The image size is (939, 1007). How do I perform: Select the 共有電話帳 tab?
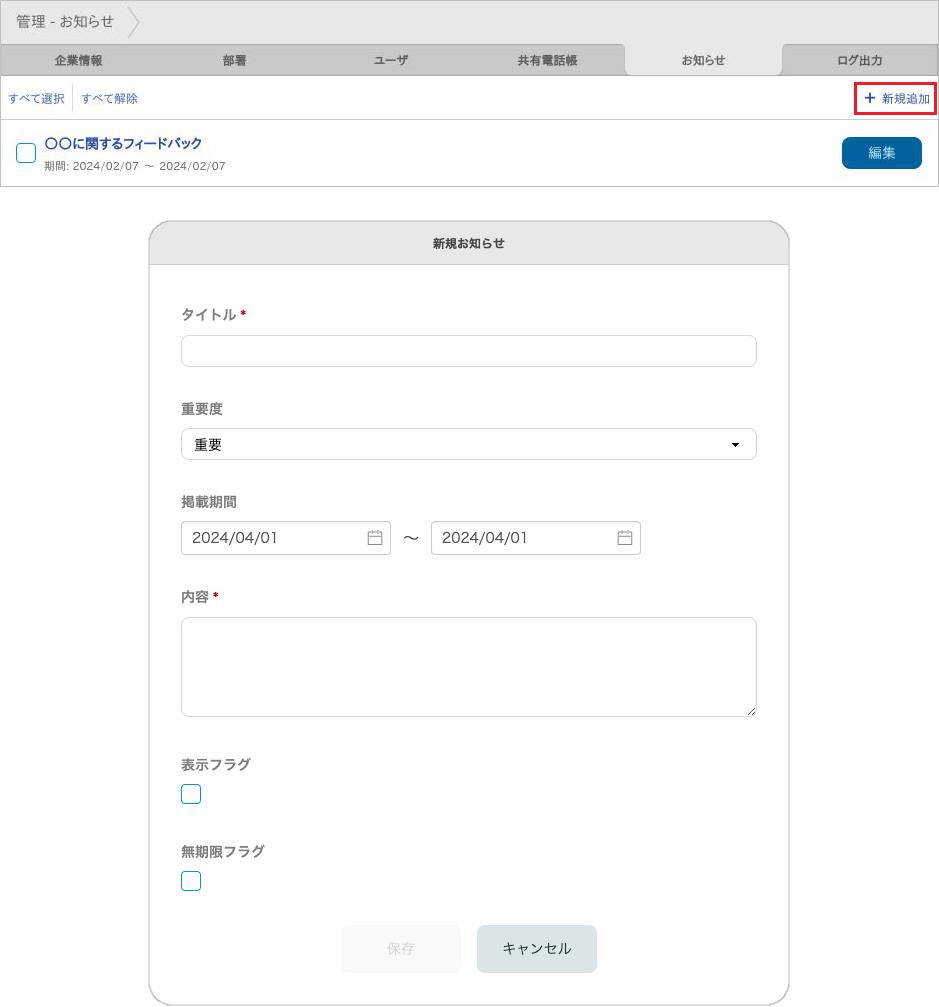click(546, 60)
